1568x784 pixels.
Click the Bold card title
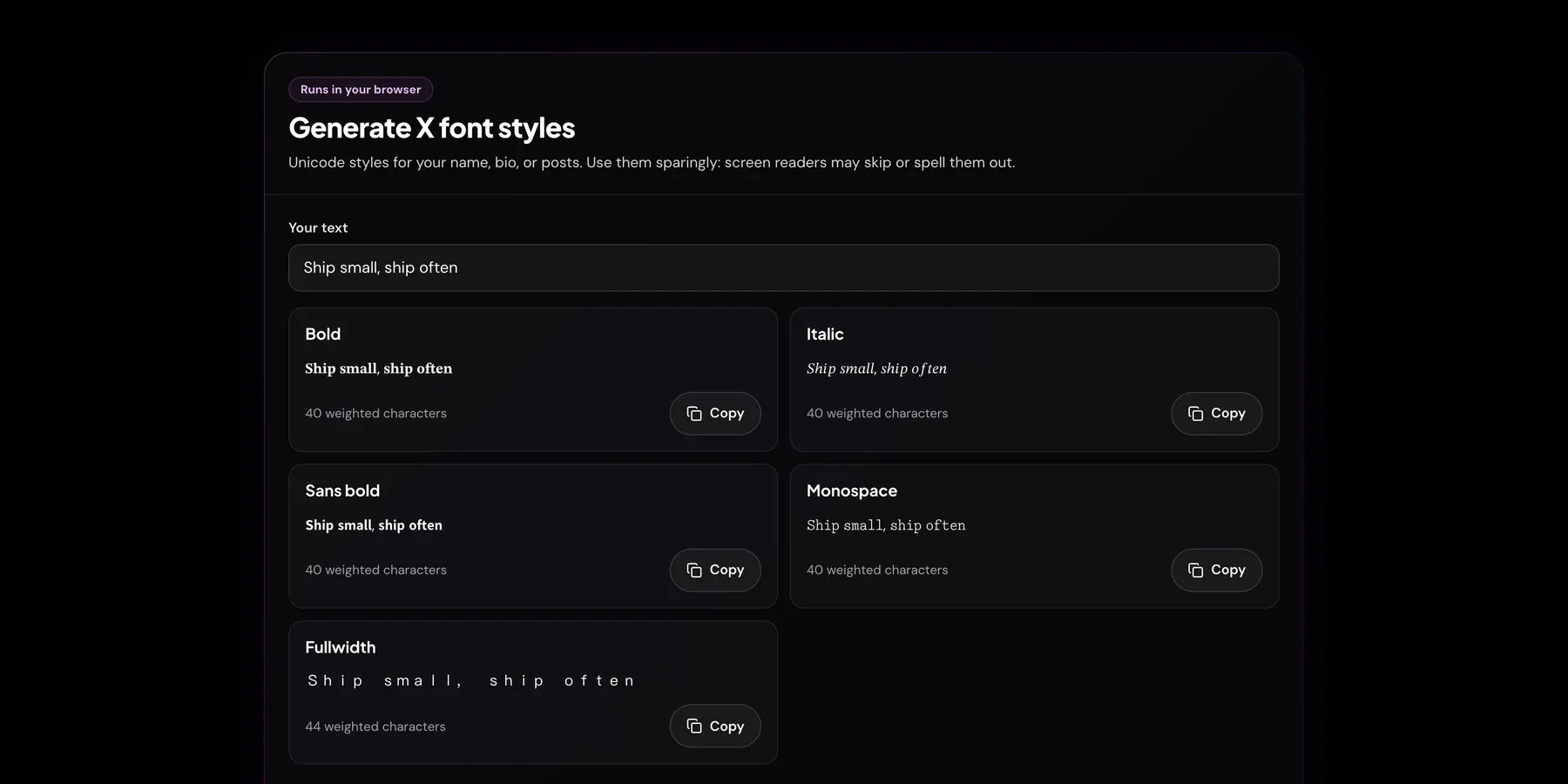click(323, 335)
